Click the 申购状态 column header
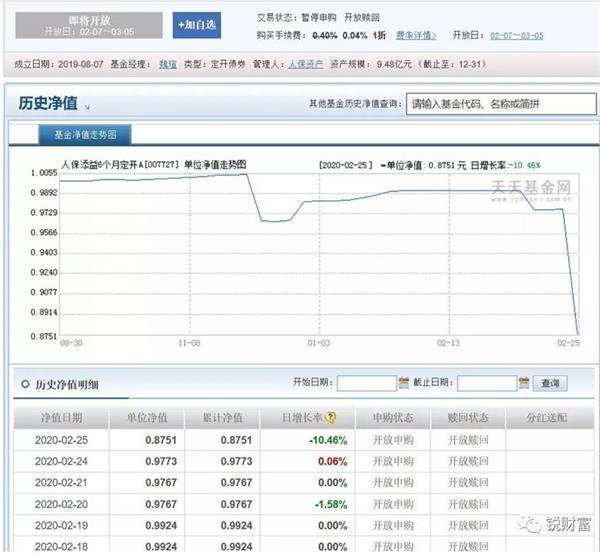 [x=393, y=418]
